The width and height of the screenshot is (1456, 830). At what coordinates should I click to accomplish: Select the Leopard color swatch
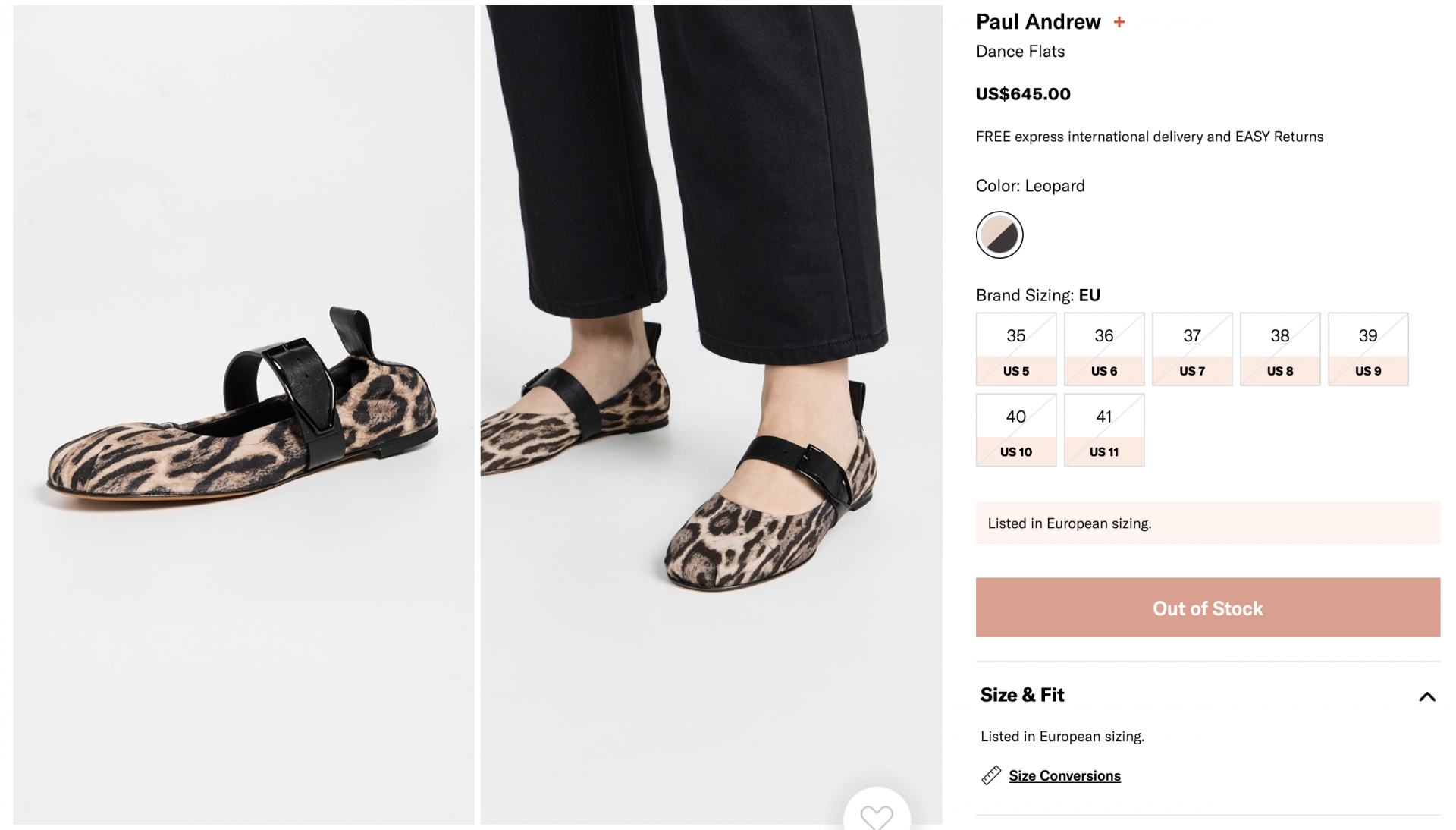point(999,235)
